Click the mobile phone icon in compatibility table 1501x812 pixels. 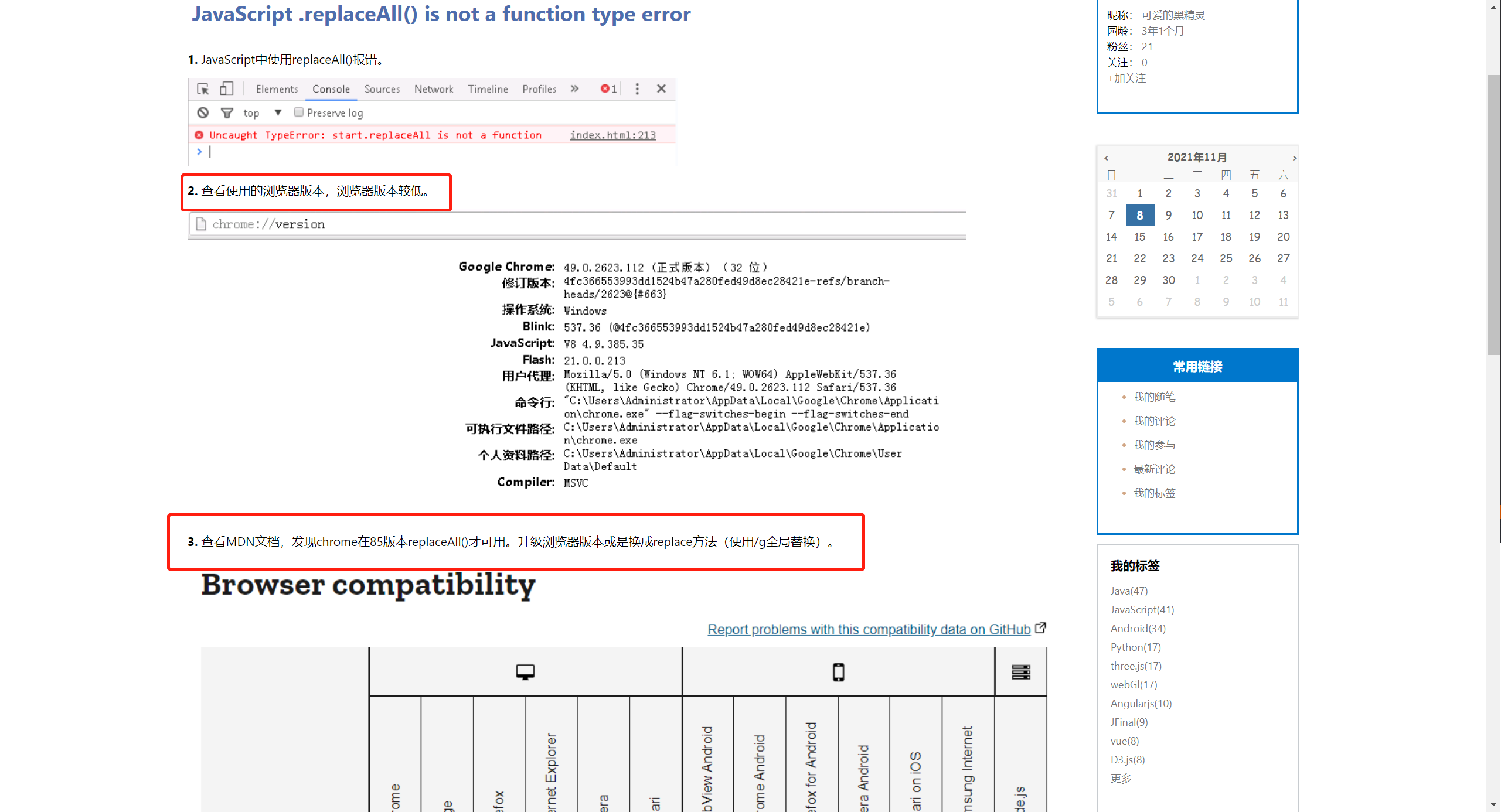pyautogui.click(x=838, y=671)
